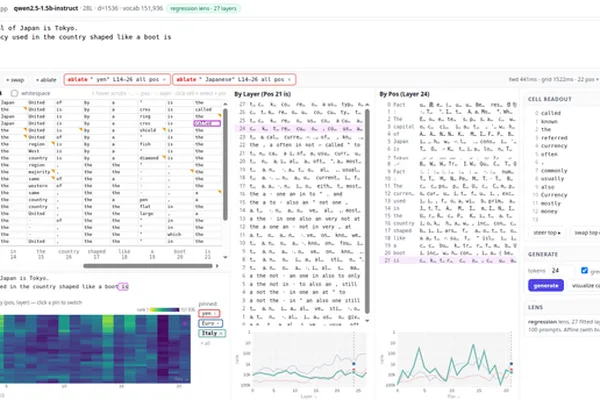Screen dimensions: 600x400
Task: Select the '21 is' row in By Pos
Action: [448, 261]
